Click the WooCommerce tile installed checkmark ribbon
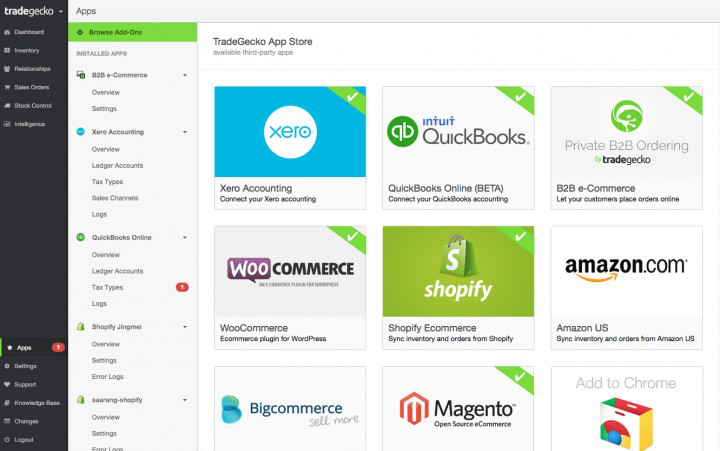The width and height of the screenshot is (720, 451). pyautogui.click(x=351, y=237)
